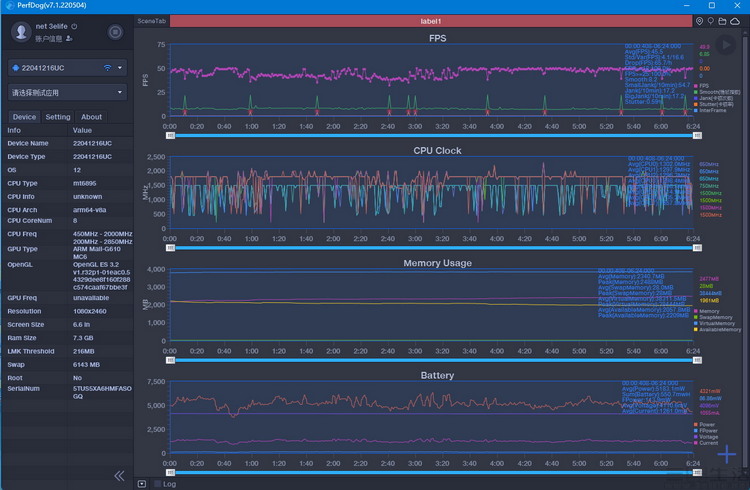Viewport: 750px width, 490px height.
Task: Toggle the FPS series in the legend
Action: [701, 86]
